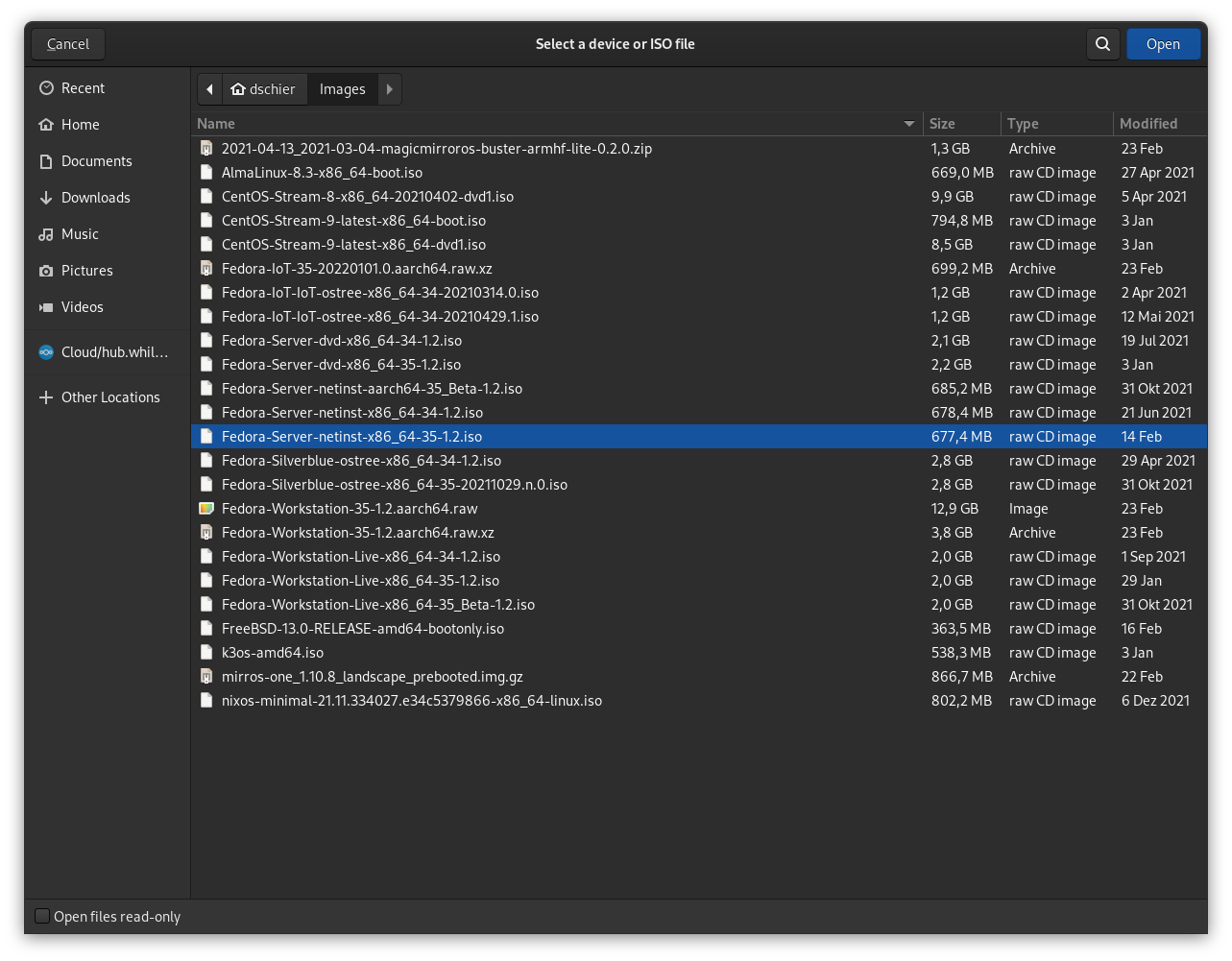Toggle sort order with the Name column arrow
Viewport: 1232px width, 961px height.
point(909,124)
